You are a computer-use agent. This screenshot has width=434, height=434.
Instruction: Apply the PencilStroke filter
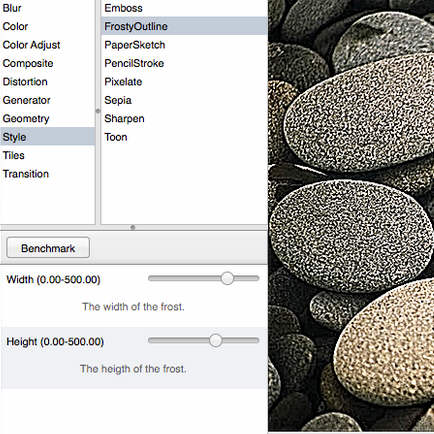pos(184,63)
